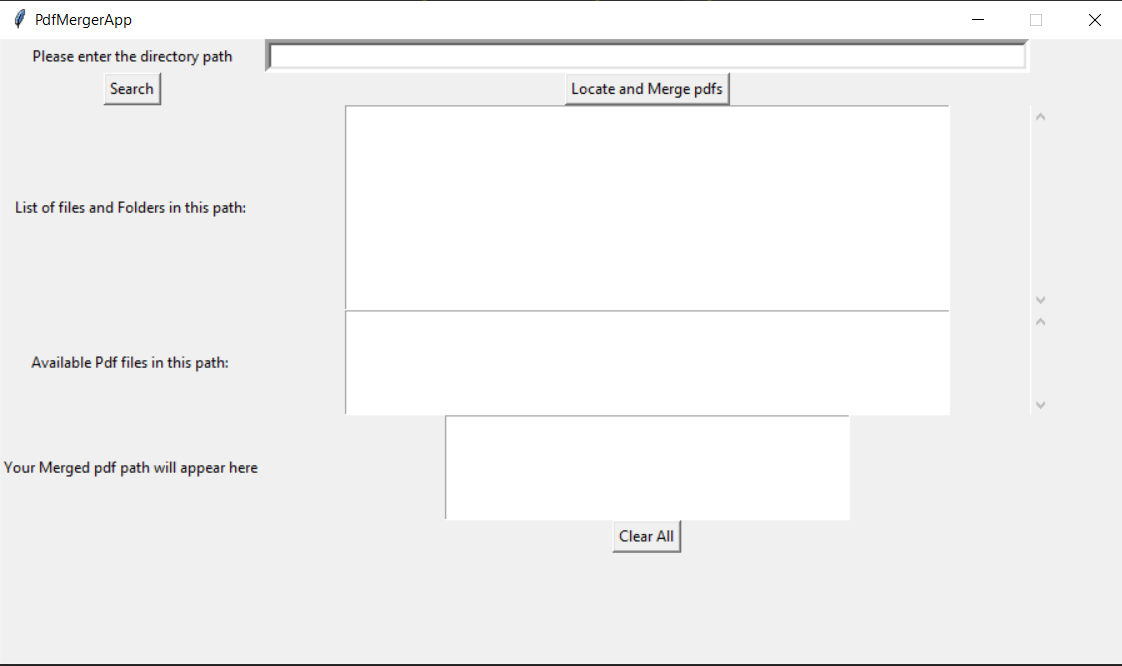Click the scroll-up arrow beside the files list
This screenshot has width=1122, height=666.
coord(1040,116)
